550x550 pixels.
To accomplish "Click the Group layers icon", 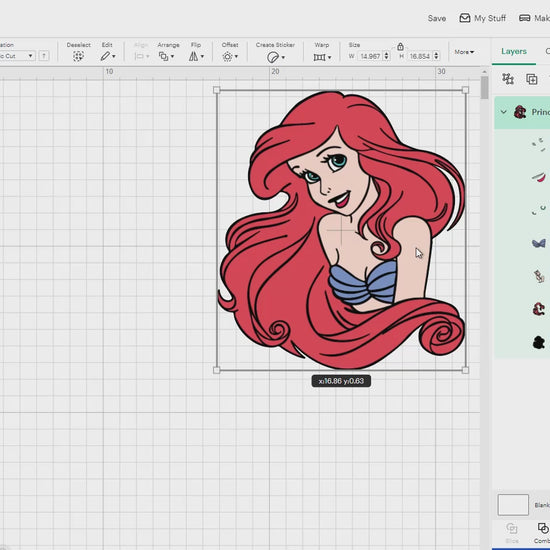I will (x=508, y=79).
